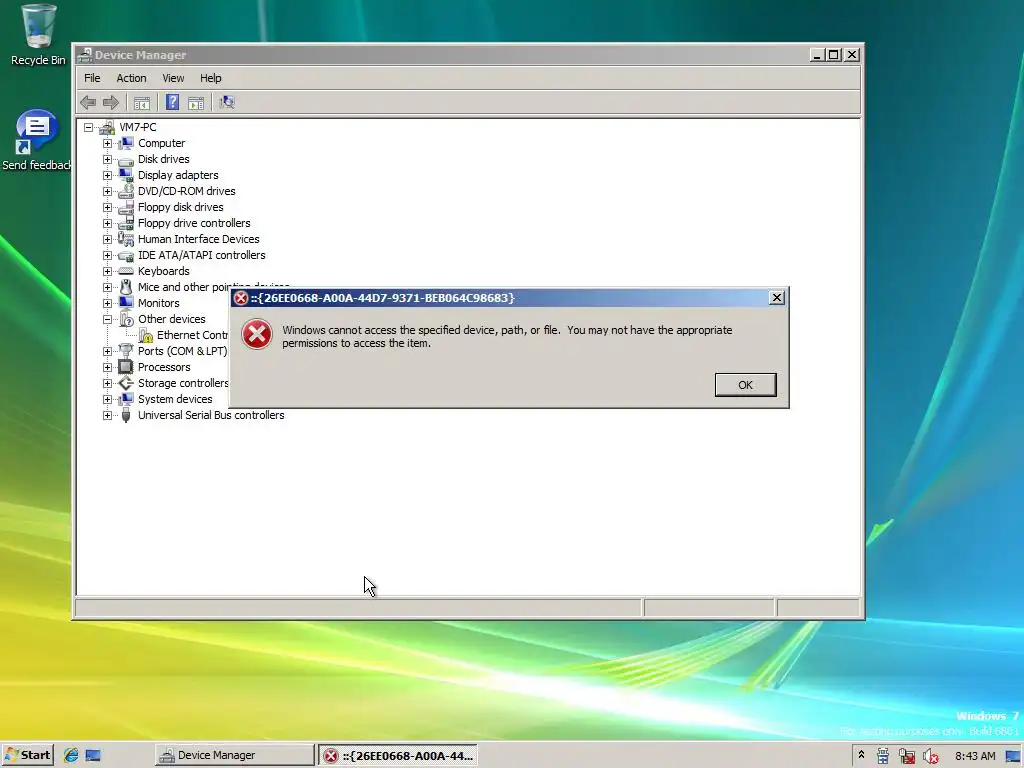Screen dimensions: 1024x768
Task: Expand the Disk drives node
Action: pyautogui.click(x=107, y=159)
